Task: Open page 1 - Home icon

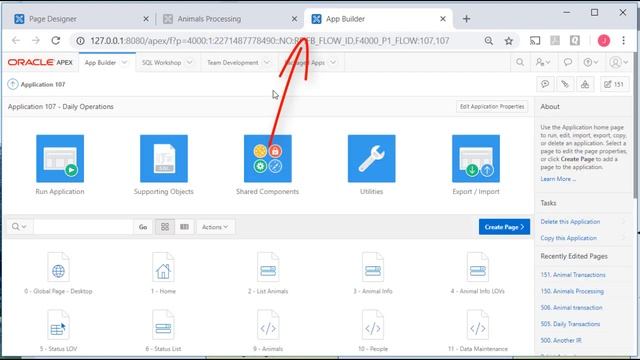Action: pyautogui.click(x=163, y=268)
